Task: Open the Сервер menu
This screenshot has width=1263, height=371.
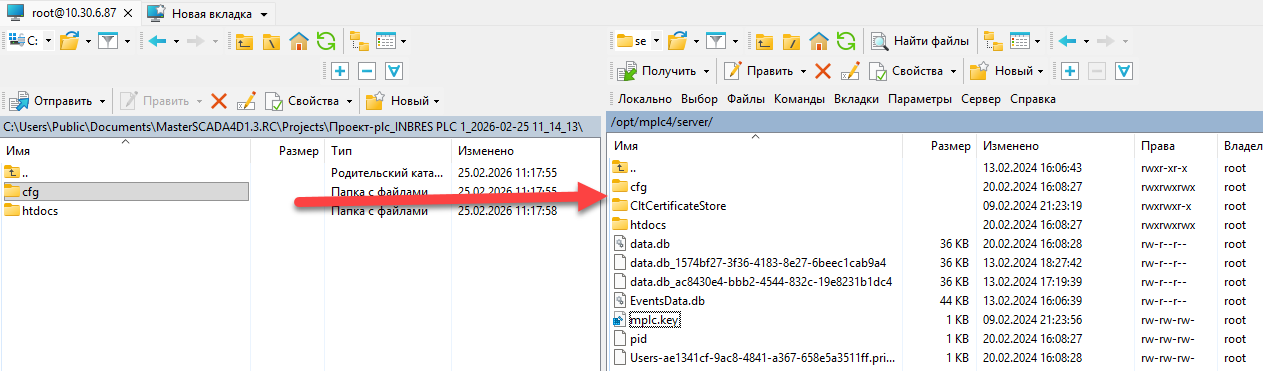Action: tap(981, 99)
